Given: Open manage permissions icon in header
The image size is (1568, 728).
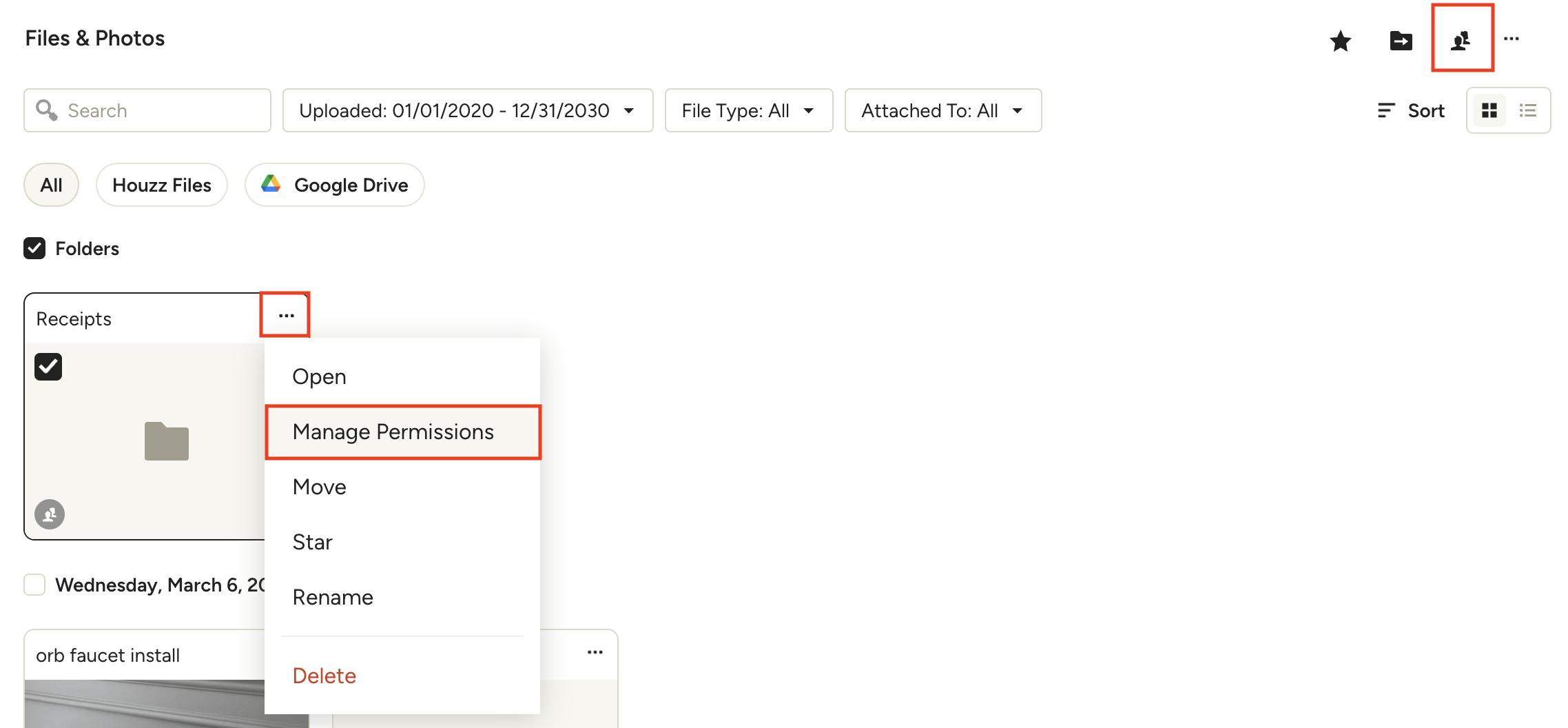Looking at the screenshot, I should pos(1461,41).
